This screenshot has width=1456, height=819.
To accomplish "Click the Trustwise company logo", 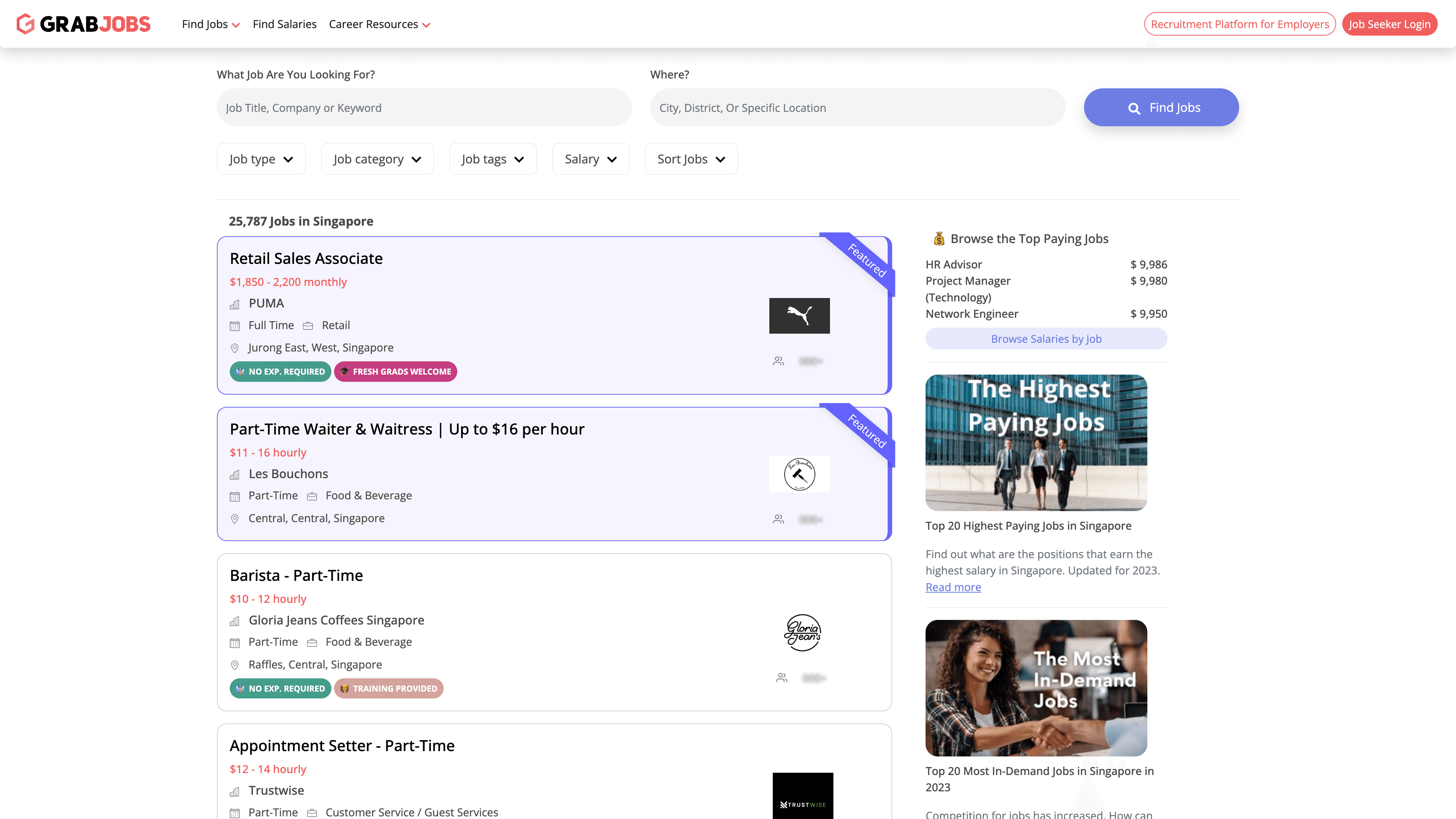I will [x=803, y=797].
